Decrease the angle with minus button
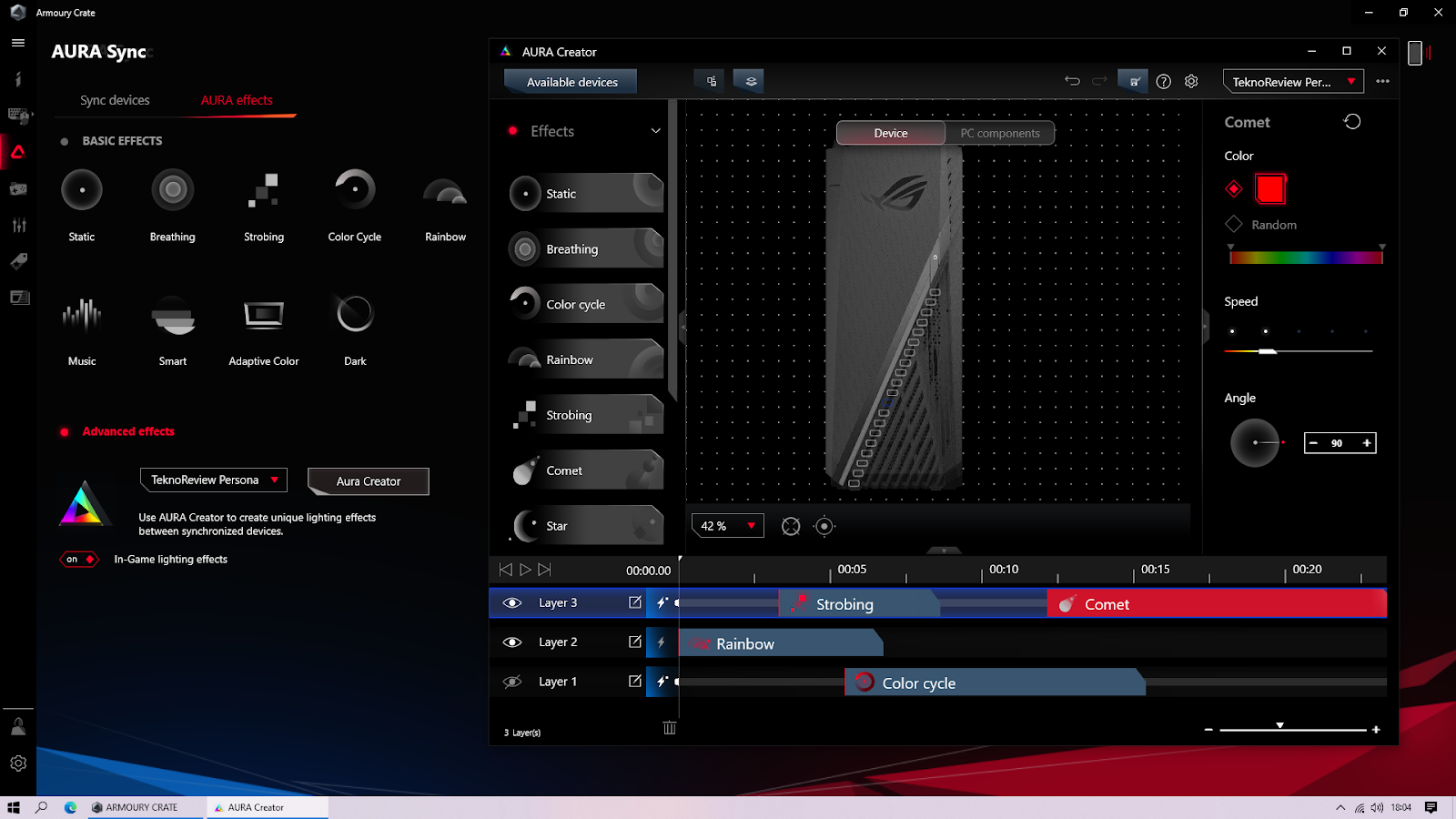 point(1313,443)
